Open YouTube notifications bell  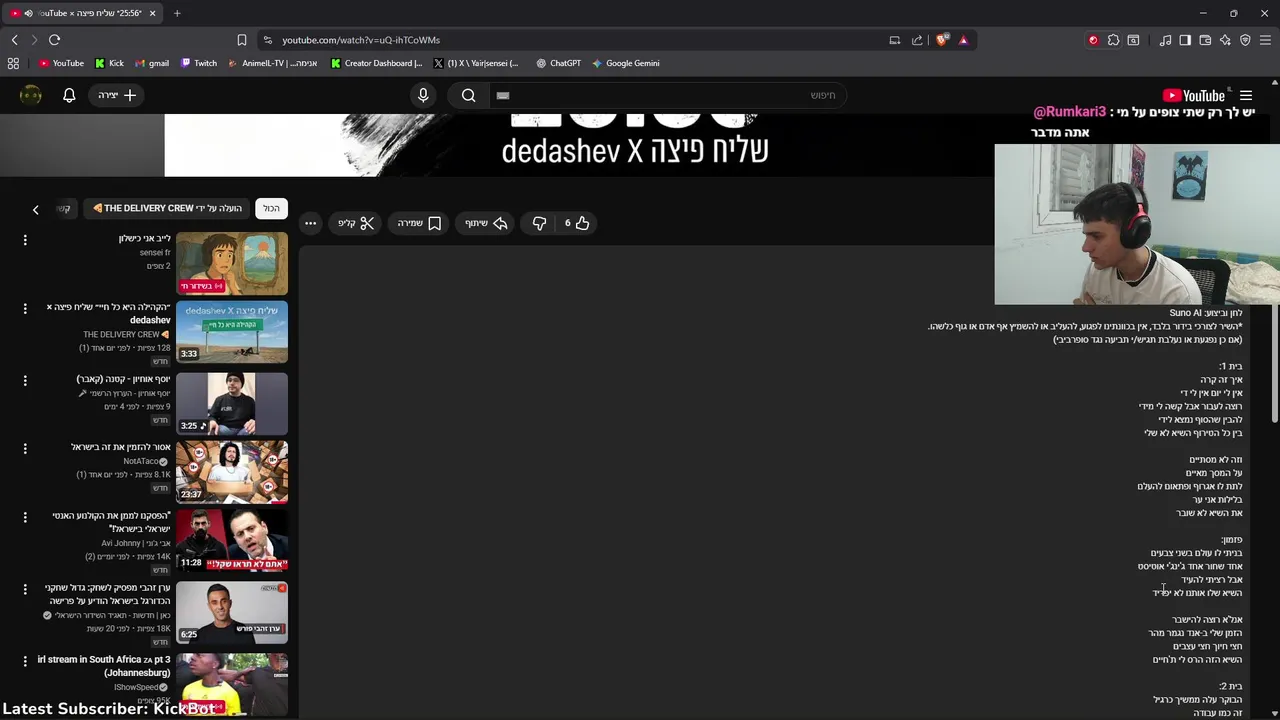coord(69,95)
